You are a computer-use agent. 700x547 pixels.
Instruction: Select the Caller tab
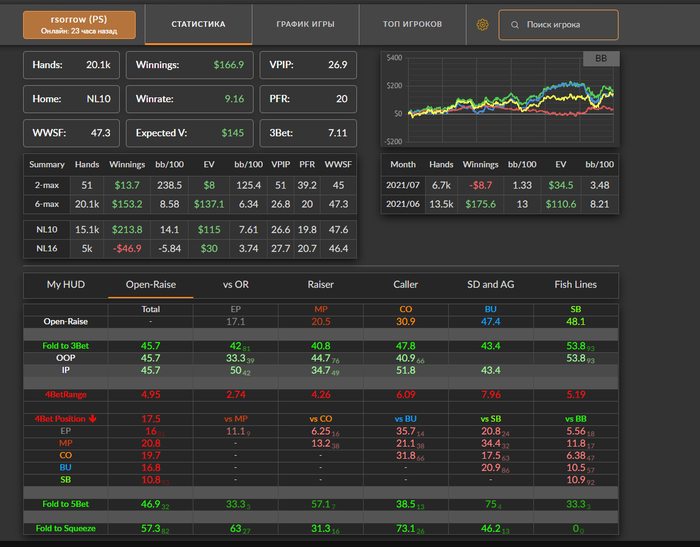pyautogui.click(x=405, y=285)
